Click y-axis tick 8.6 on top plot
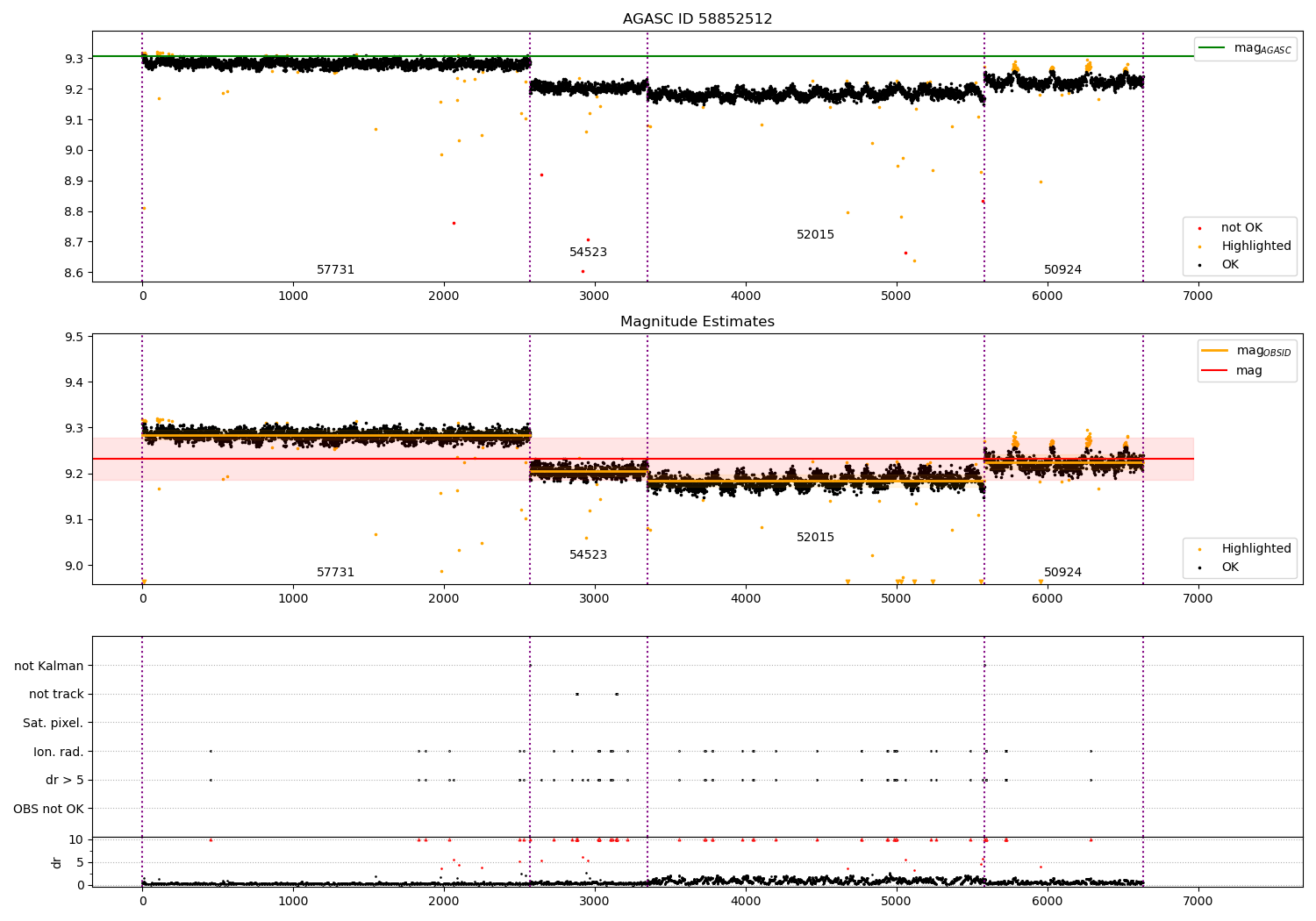1316x921 pixels. coord(75,273)
